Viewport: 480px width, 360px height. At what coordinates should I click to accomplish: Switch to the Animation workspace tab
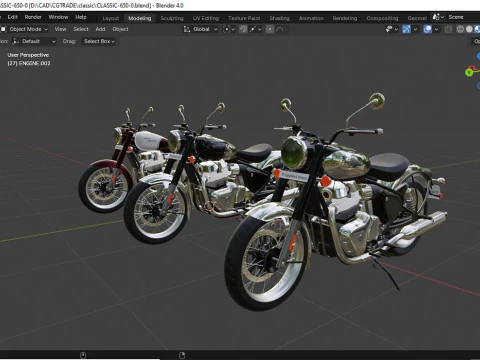311,18
